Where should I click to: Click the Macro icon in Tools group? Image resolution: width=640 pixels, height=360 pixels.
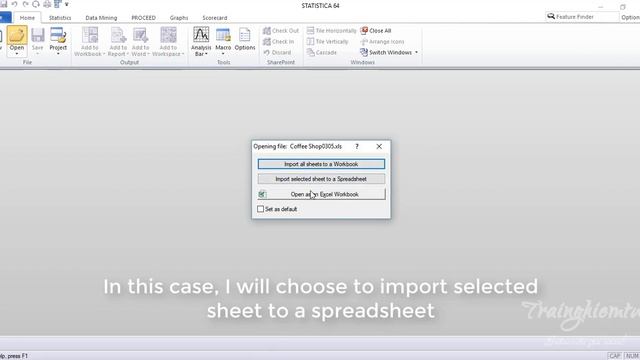click(223, 35)
